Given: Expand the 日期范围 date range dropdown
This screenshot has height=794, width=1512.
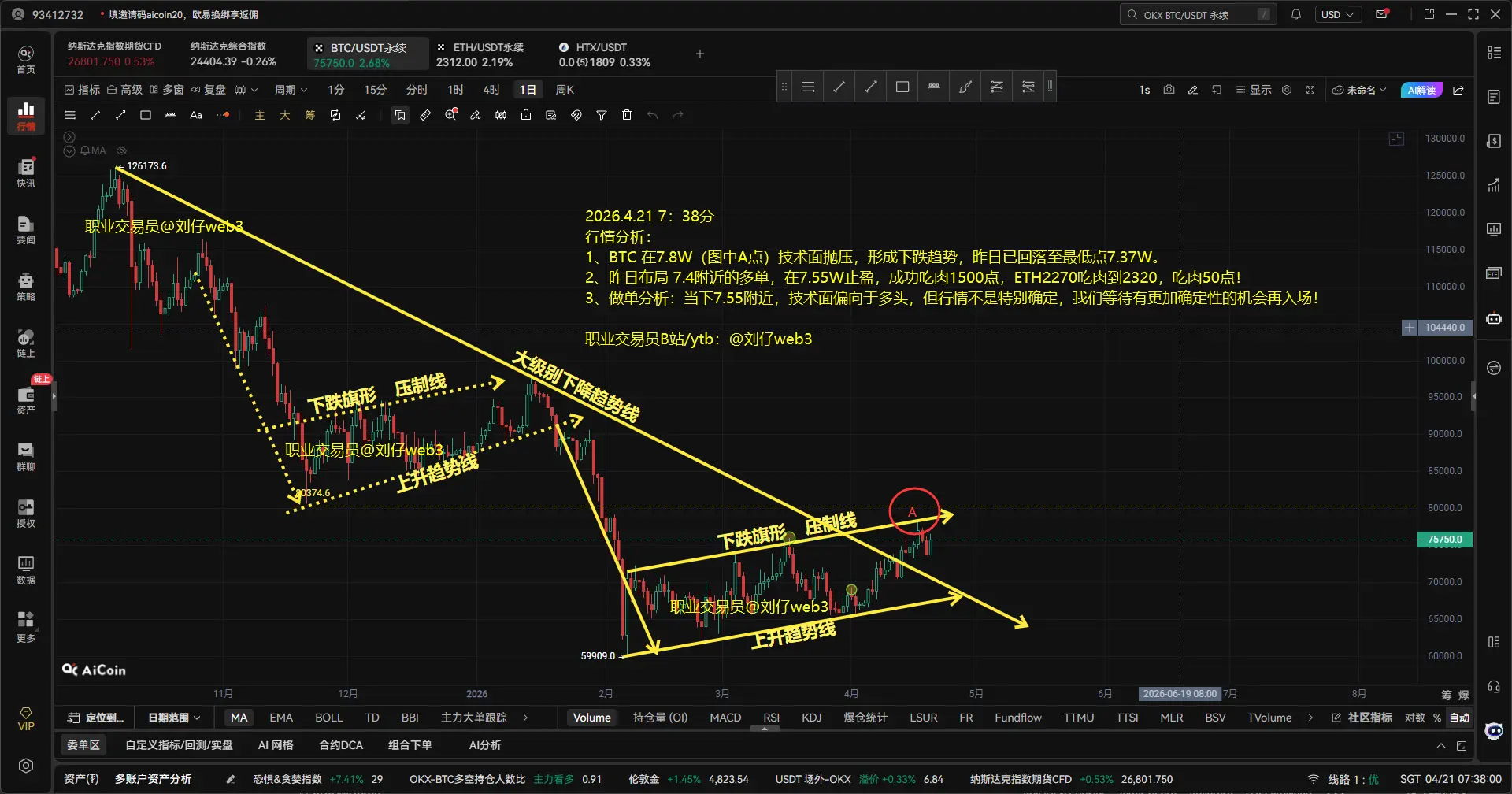Looking at the screenshot, I should pos(174,718).
